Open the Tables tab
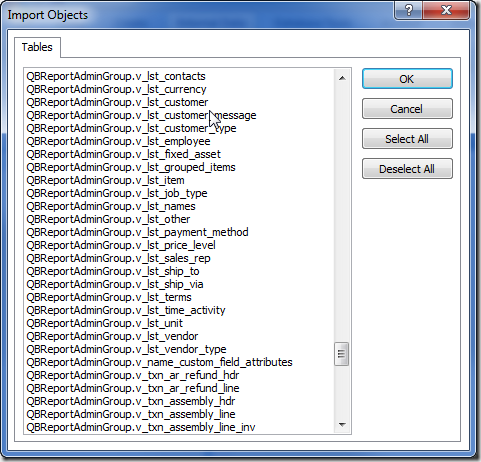The width and height of the screenshot is (481, 462). point(37,47)
